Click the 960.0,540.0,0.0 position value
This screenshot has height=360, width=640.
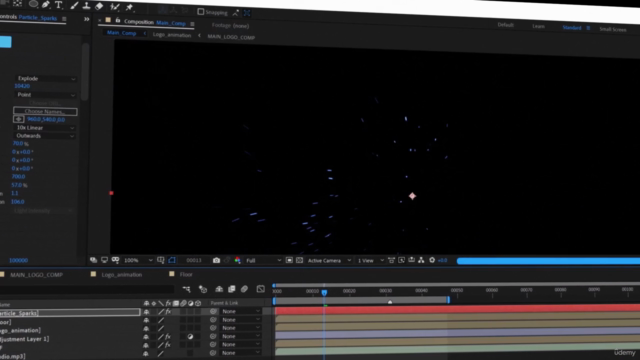tap(46, 120)
